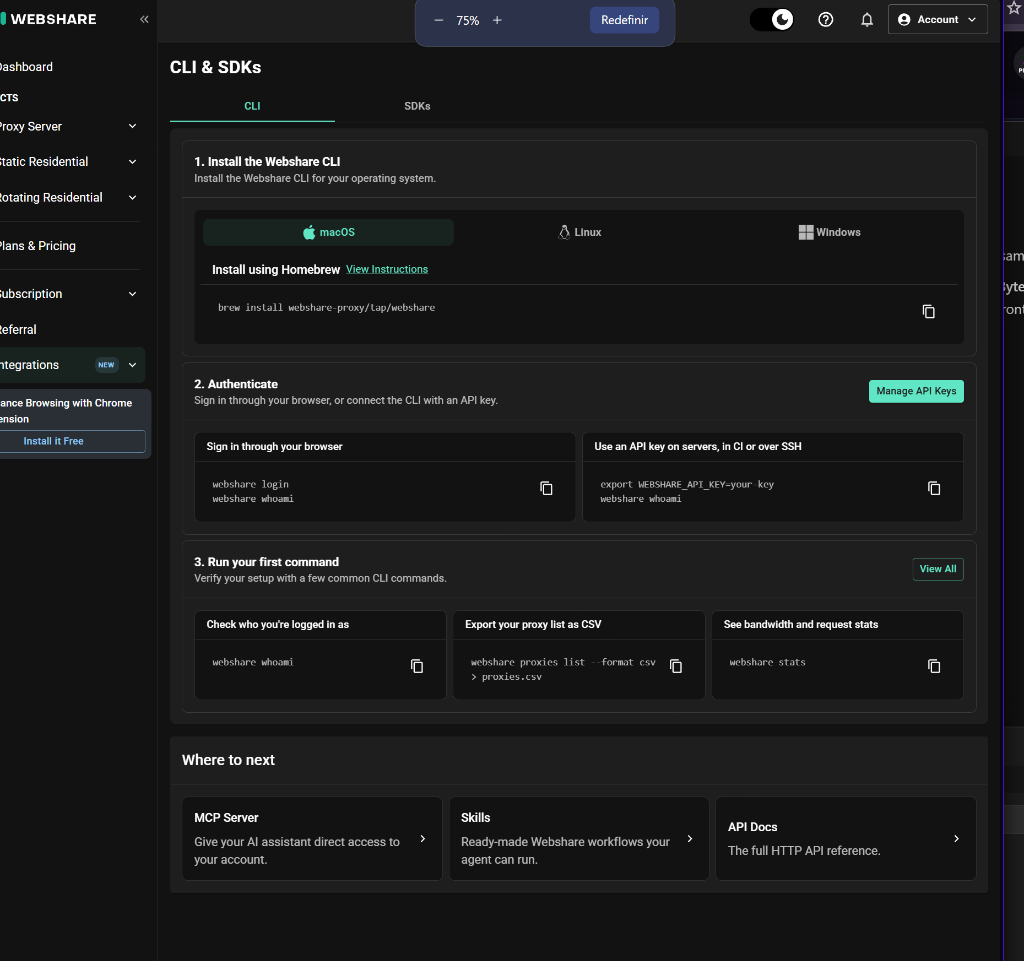Click the zoom out minus icon
This screenshot has height=961, width=1024.
439,20
